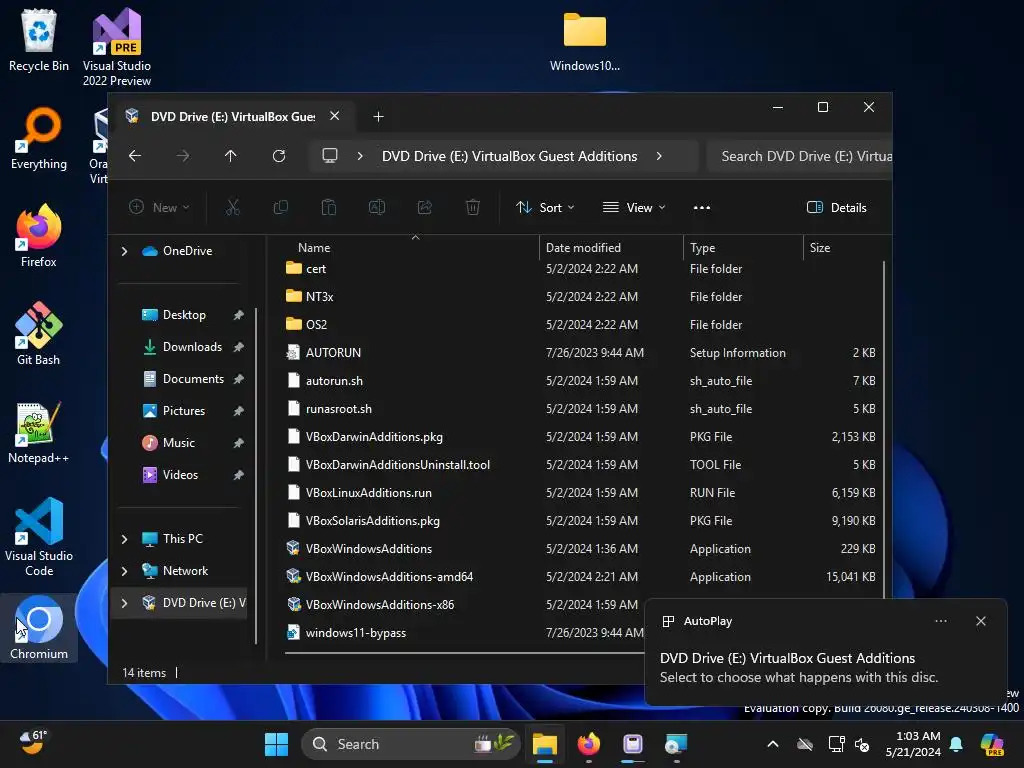The image size is (1024, 768).
Task: Select the Firefox desktop icon
Action: coord(39,236)
